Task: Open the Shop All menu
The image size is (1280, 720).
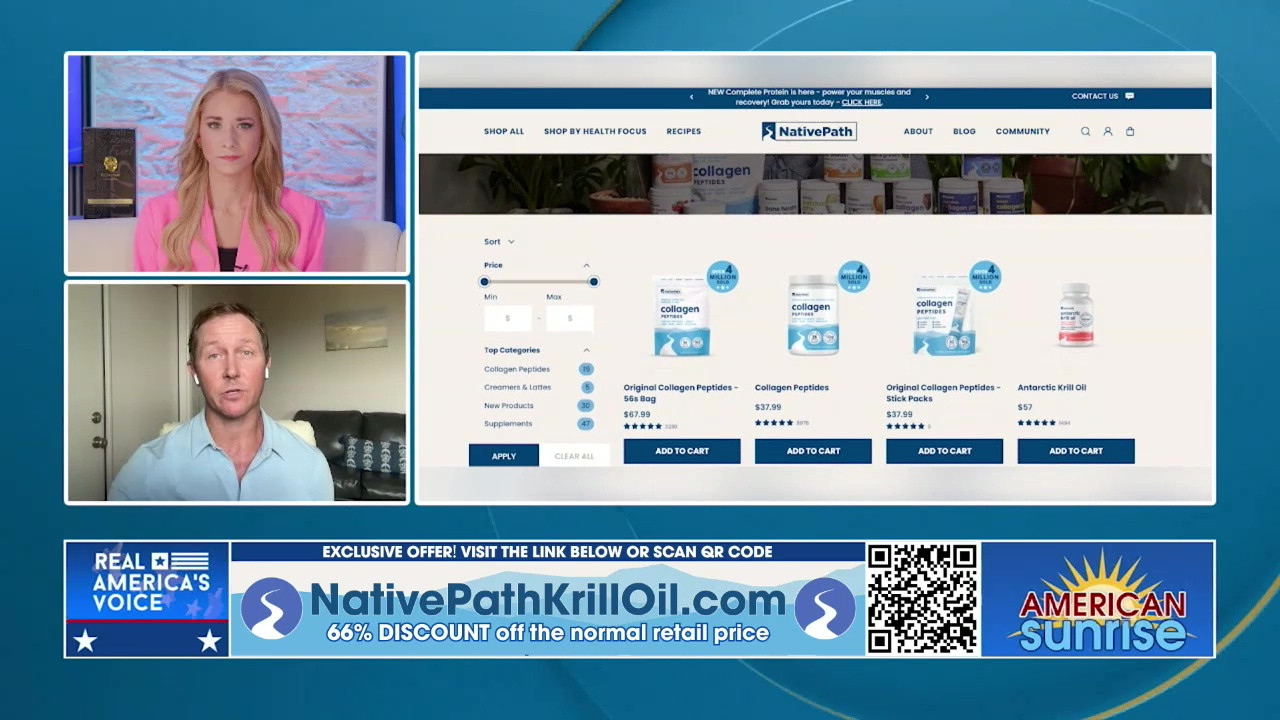Action: click(x=504, y=131)
